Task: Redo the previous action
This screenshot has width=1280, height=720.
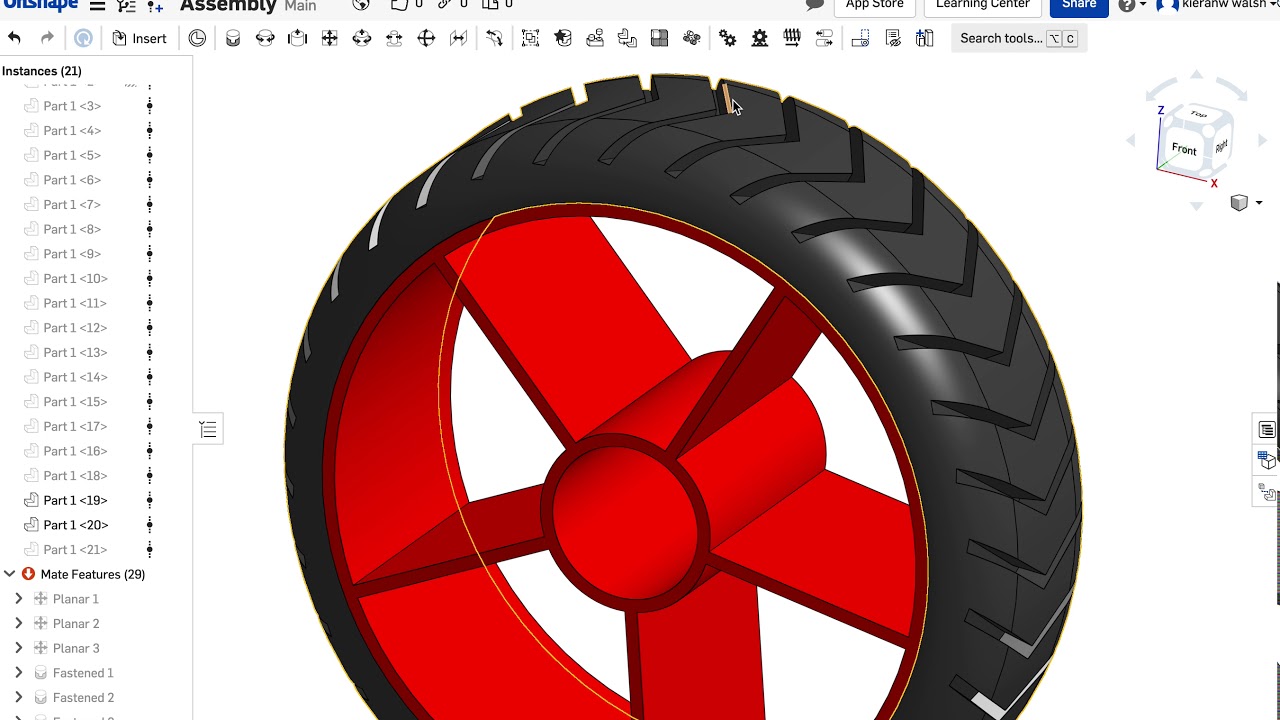Action: (47, 38)
